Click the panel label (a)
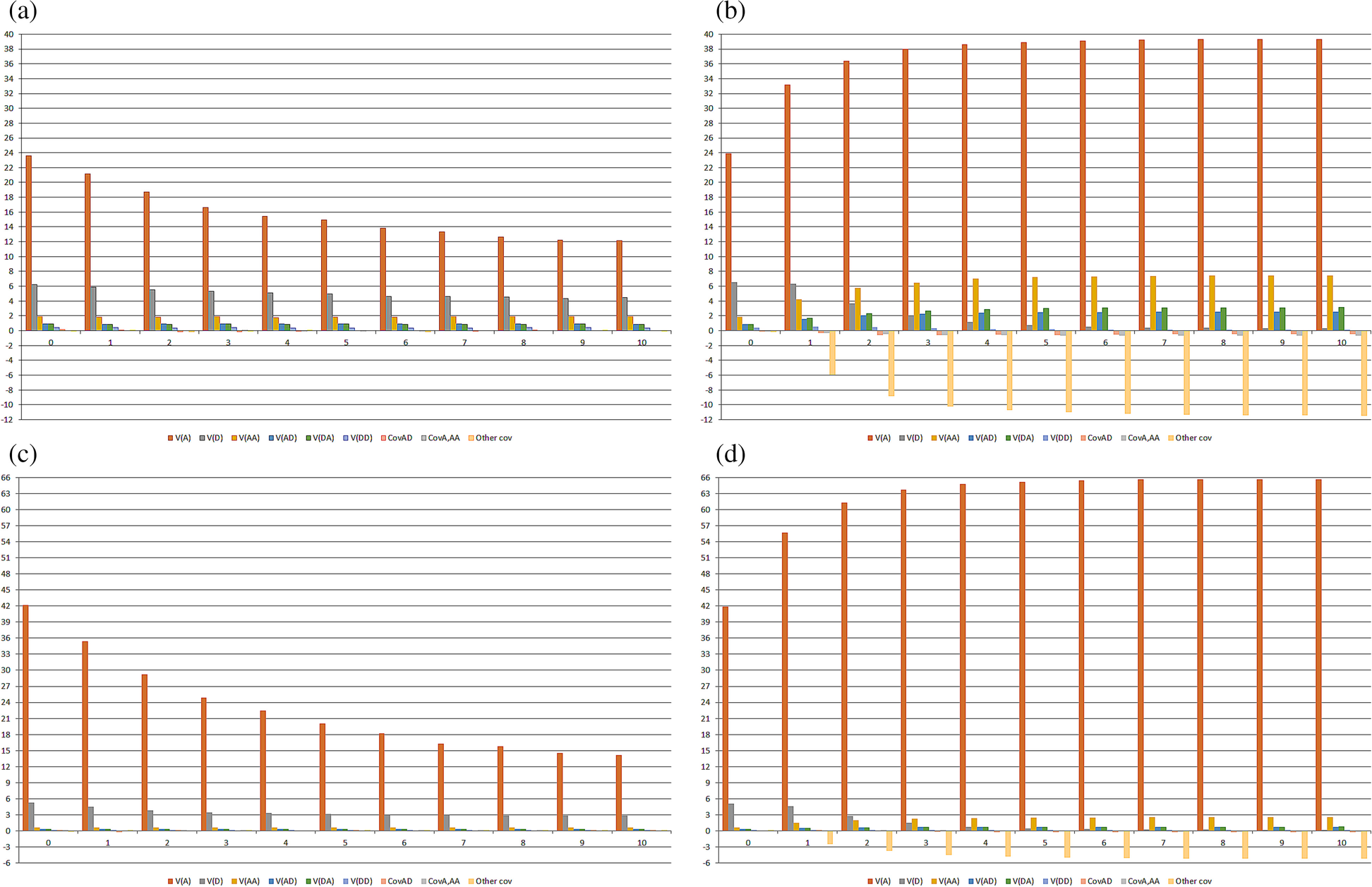This screenshot has height=887, width=1372. click(23, 11)
